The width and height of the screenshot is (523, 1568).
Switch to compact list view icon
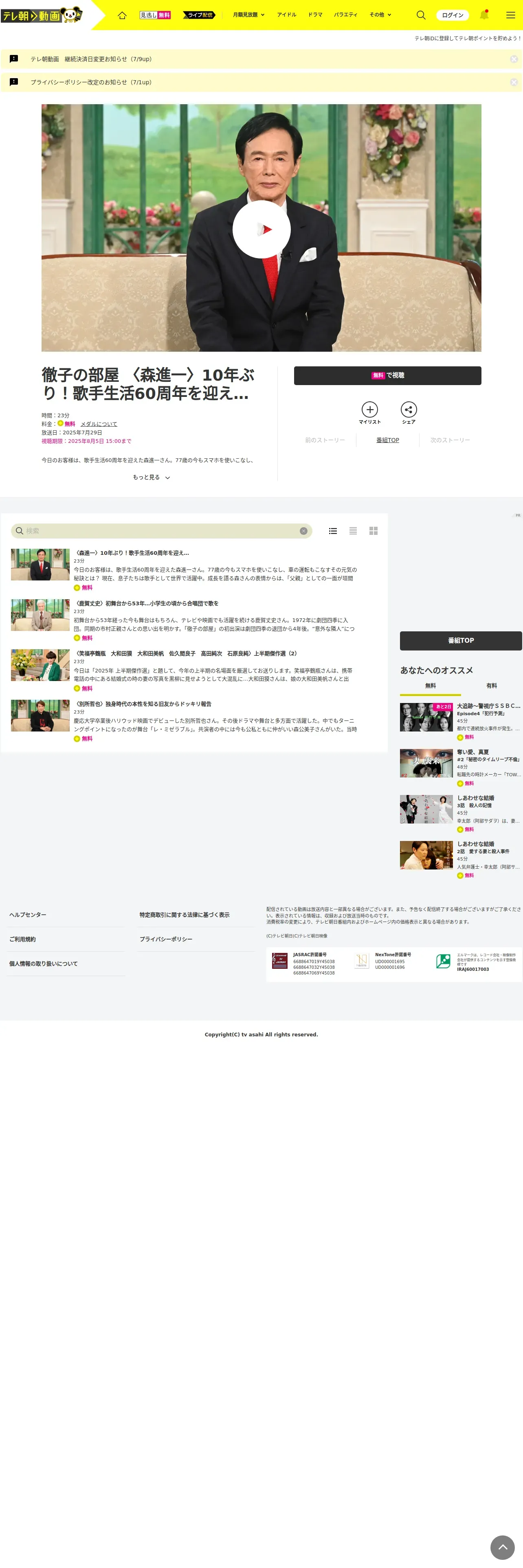coord(353,531)
